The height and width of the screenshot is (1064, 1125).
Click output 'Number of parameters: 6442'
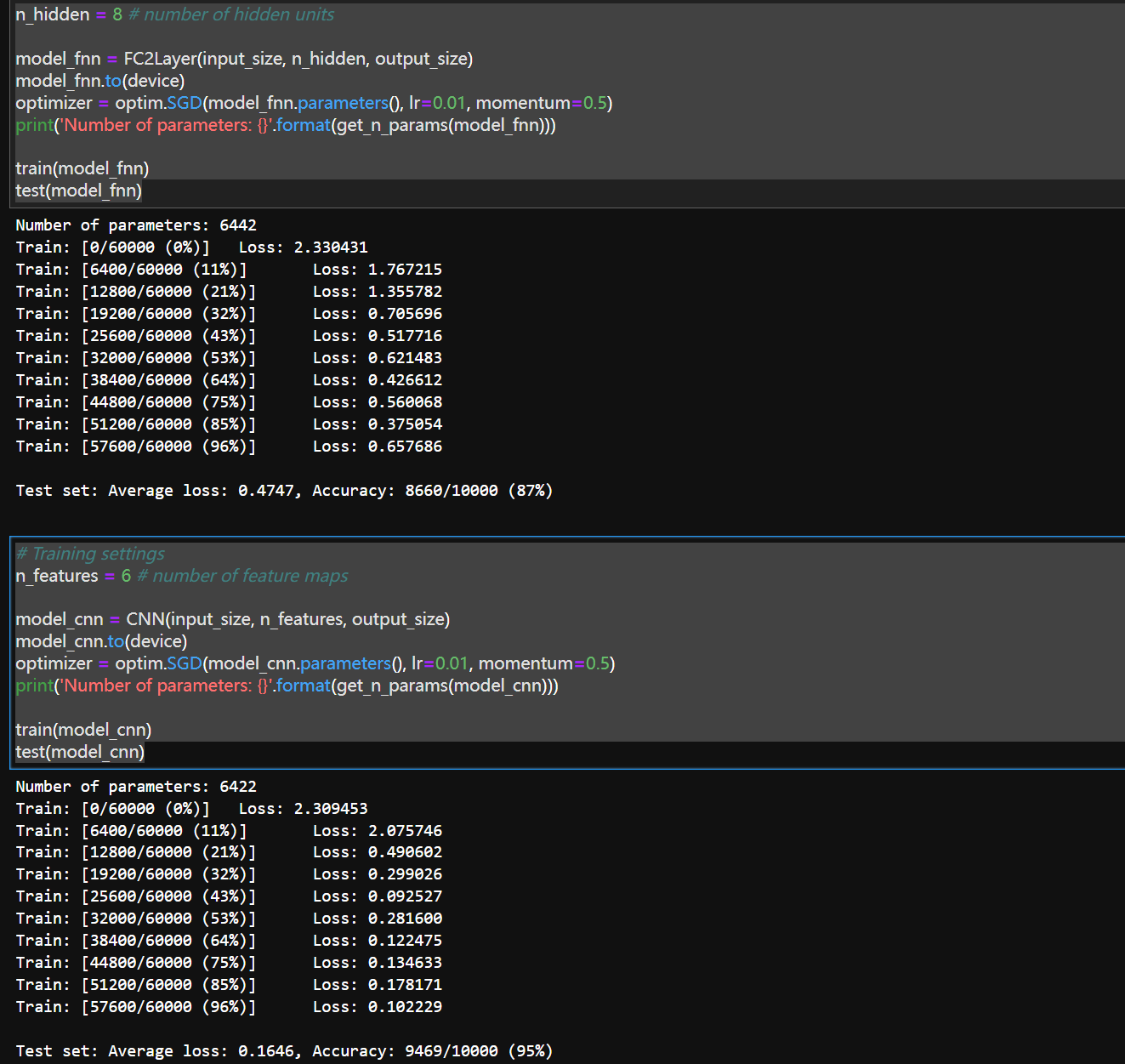pyautogui.click(x=136, y=225)
